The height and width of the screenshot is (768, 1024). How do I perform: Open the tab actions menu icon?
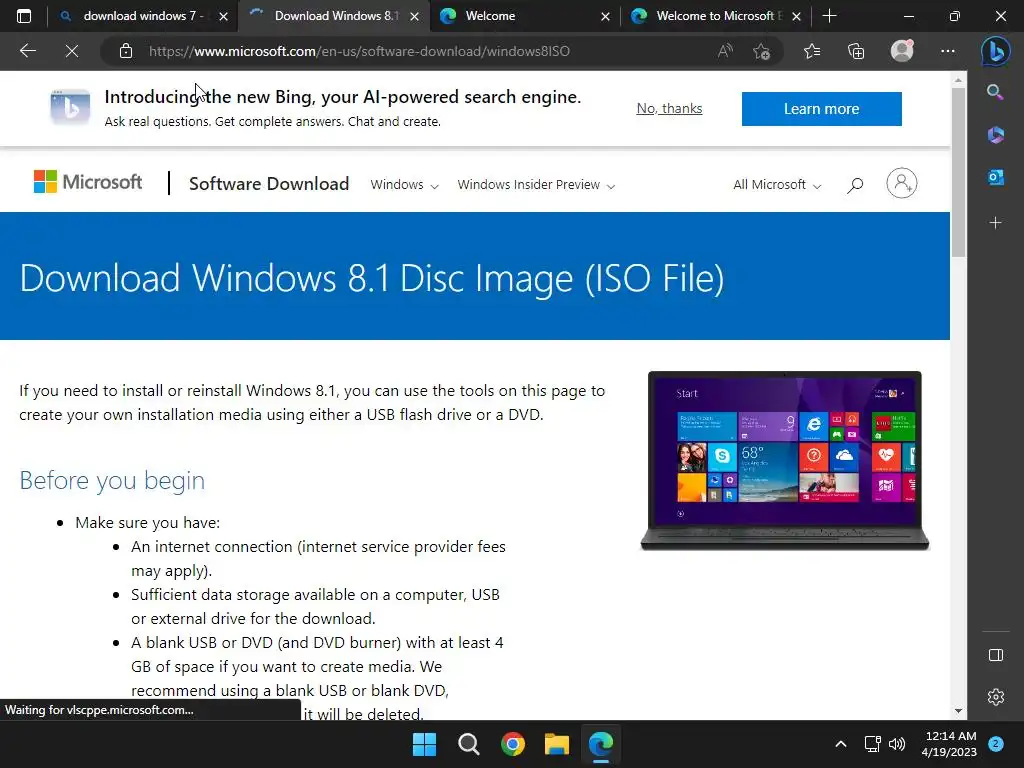point(24,16)
